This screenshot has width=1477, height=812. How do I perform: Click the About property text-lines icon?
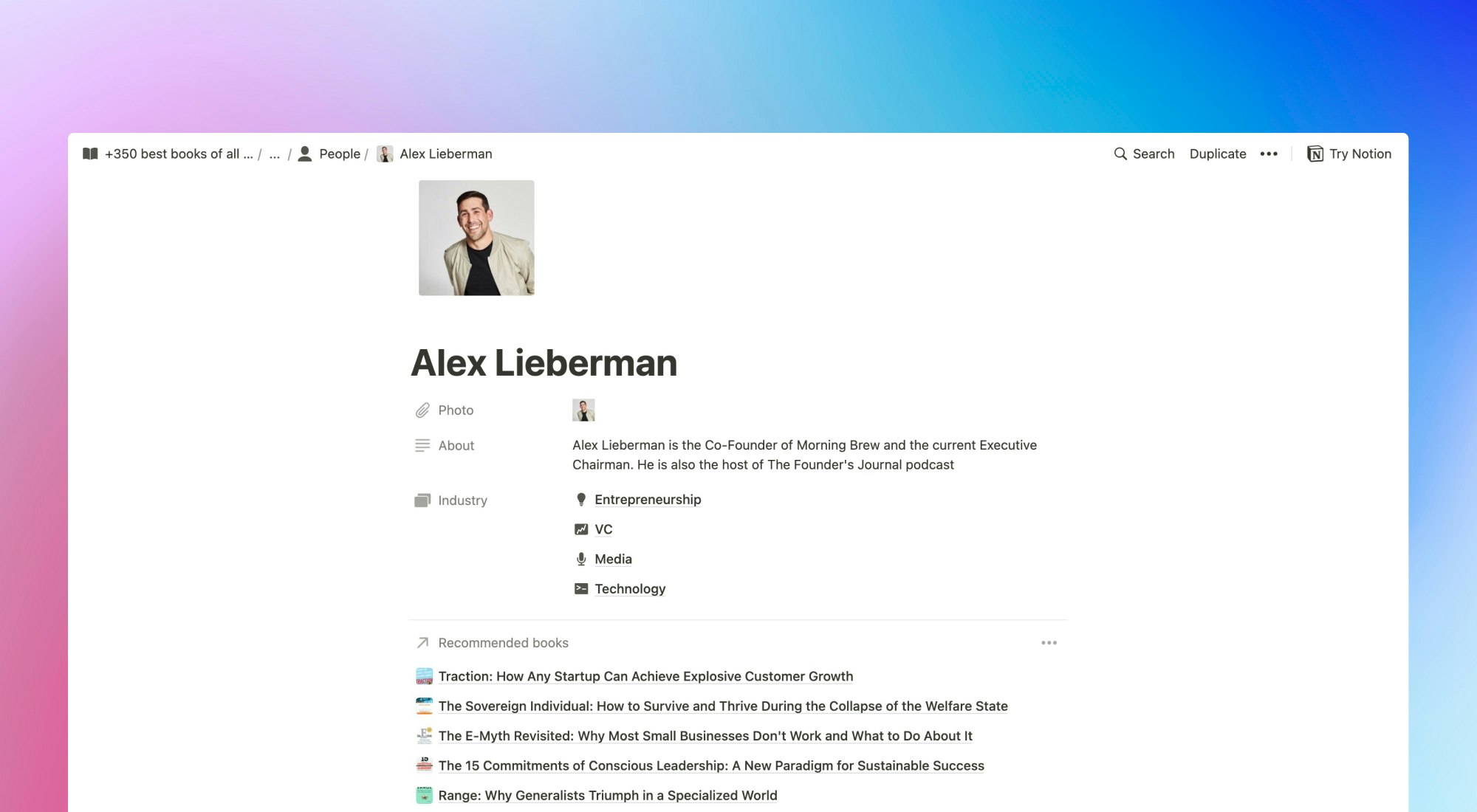[x=422, y=445]
